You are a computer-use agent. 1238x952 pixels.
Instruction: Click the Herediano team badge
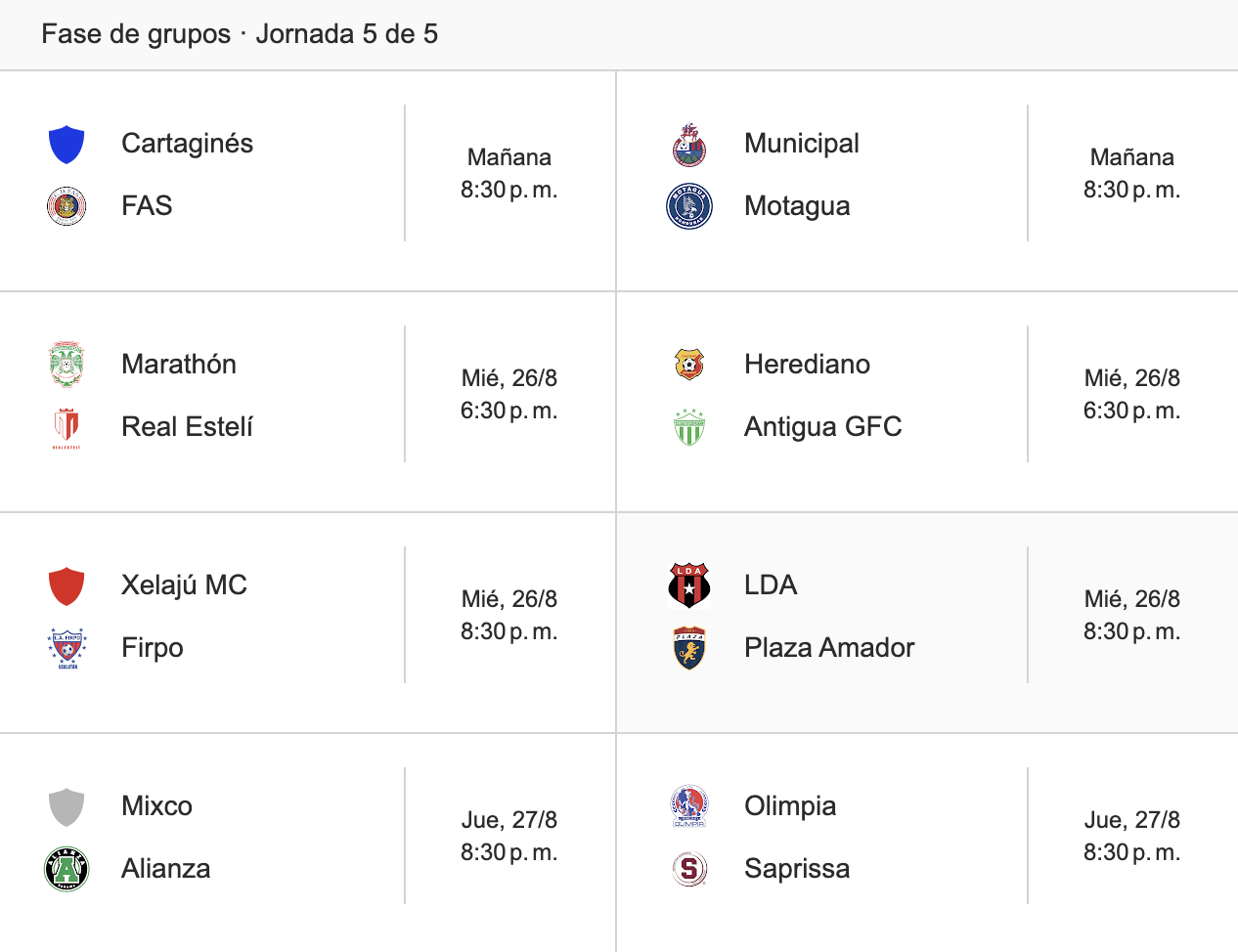[689, 365]
